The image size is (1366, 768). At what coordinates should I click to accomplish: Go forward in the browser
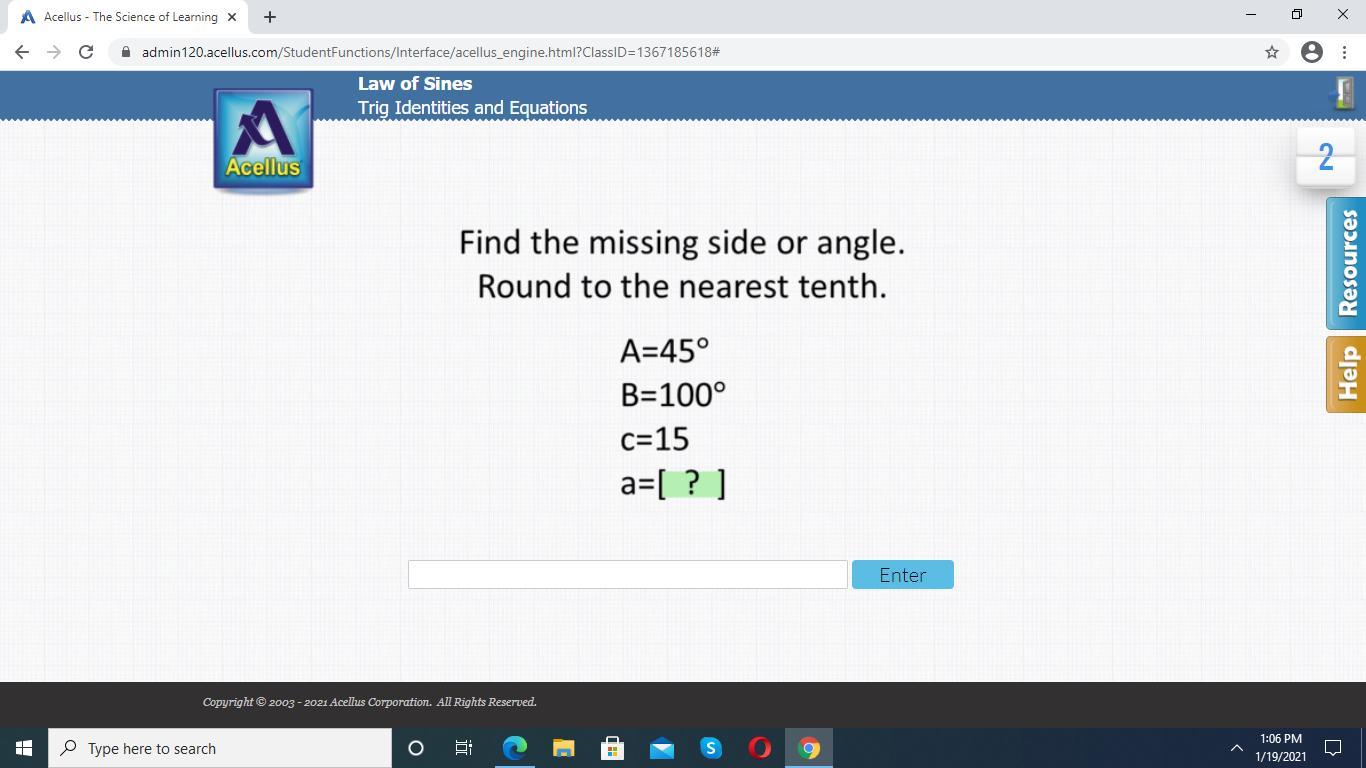click(x=54, y=52)
